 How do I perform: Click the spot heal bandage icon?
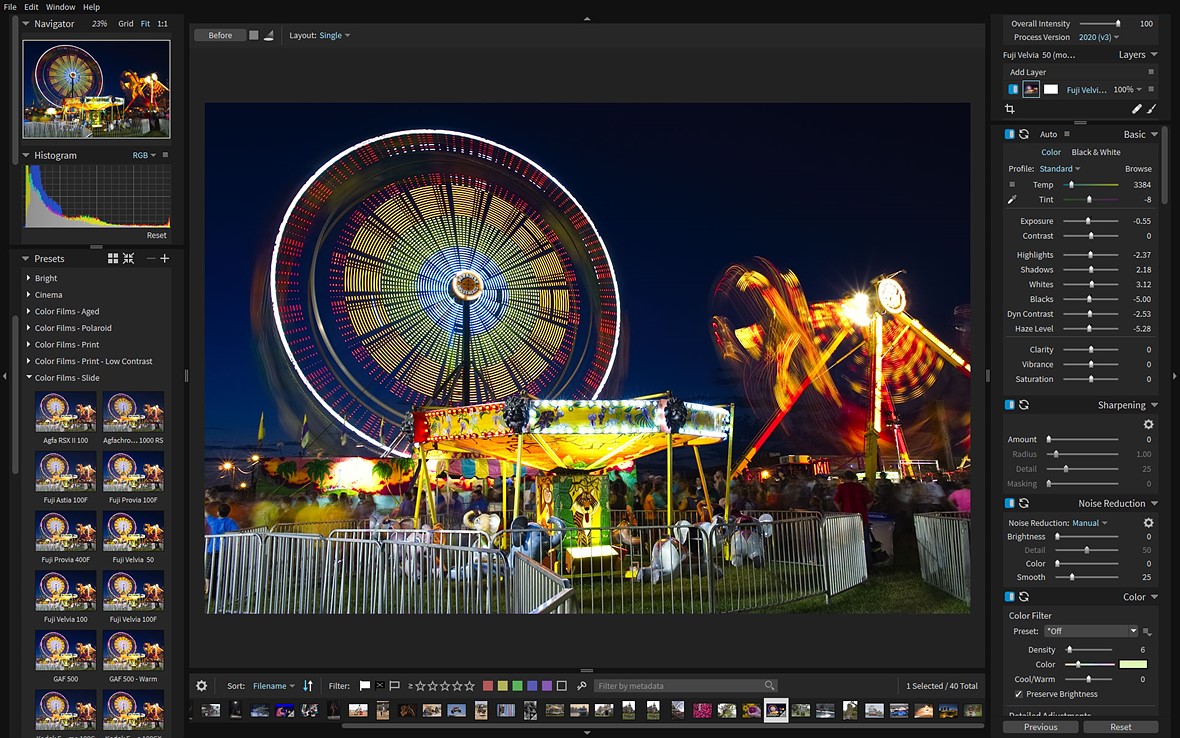pos(1136,109)
